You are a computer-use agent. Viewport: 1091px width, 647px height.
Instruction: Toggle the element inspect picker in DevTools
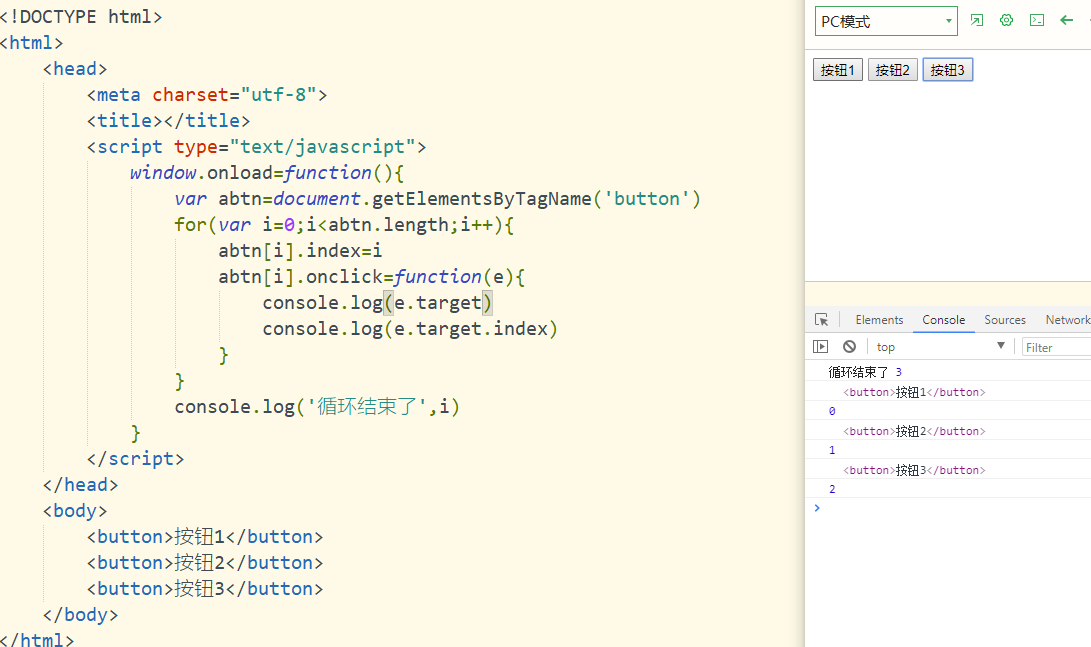[822, 318]
